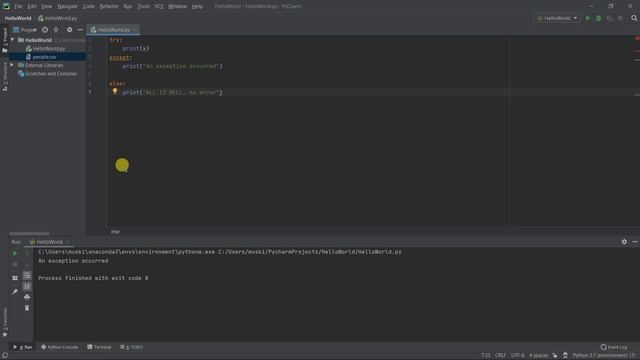The height and width of the screenshot is (360, 640).
Task: Open Run panel settings gear
Action: (624, 242)
